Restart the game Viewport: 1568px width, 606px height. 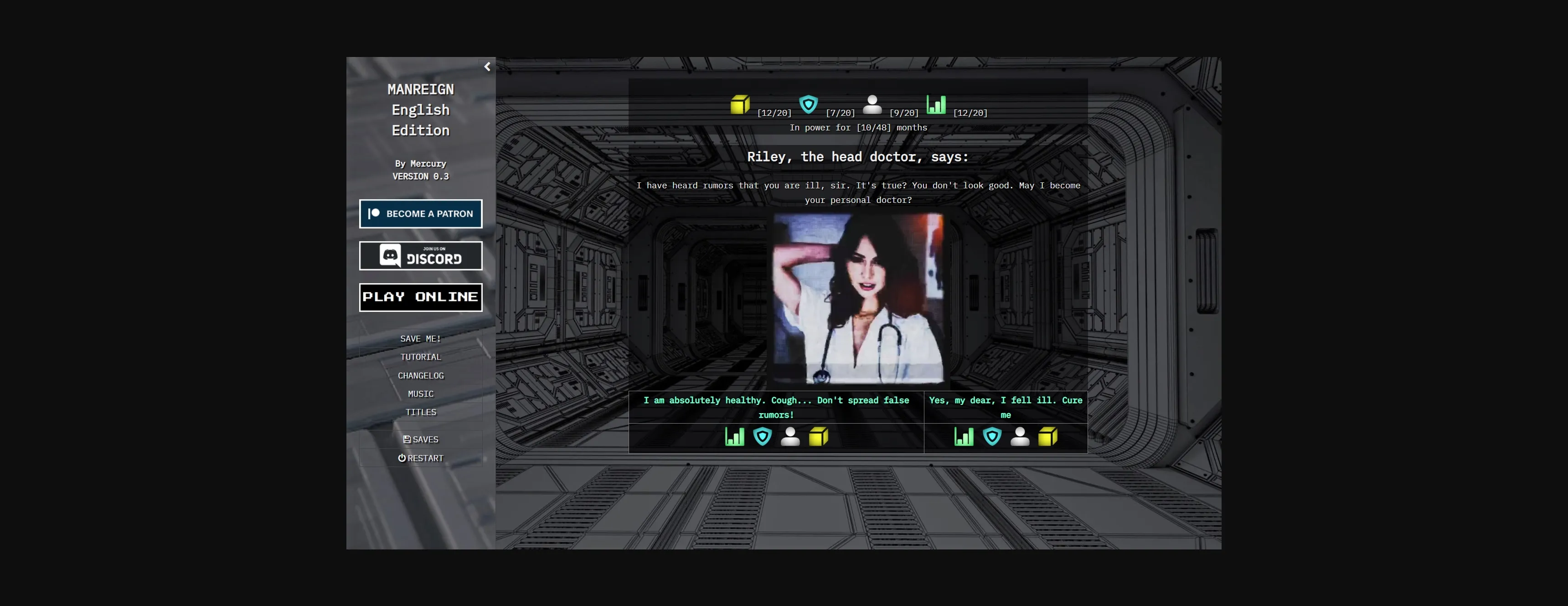point(421,458)
